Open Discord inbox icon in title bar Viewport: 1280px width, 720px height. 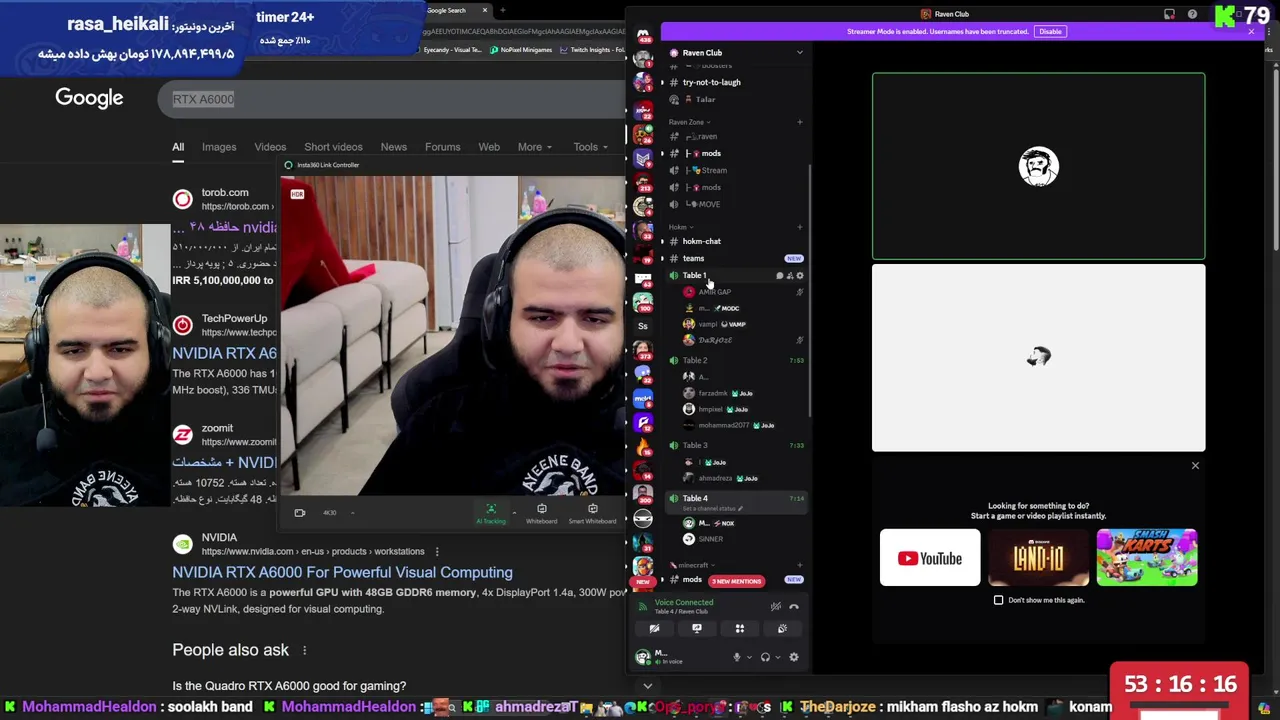click(x=1169, y=14)
